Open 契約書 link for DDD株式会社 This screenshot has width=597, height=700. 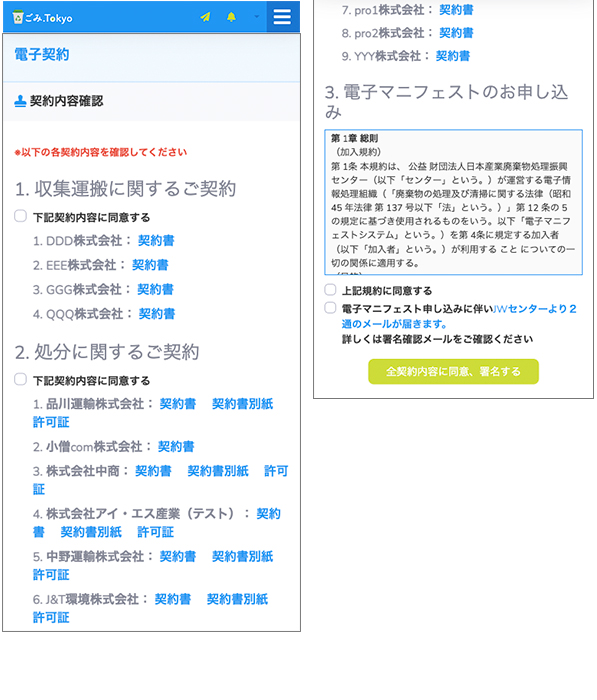click(x=156, y=241)
